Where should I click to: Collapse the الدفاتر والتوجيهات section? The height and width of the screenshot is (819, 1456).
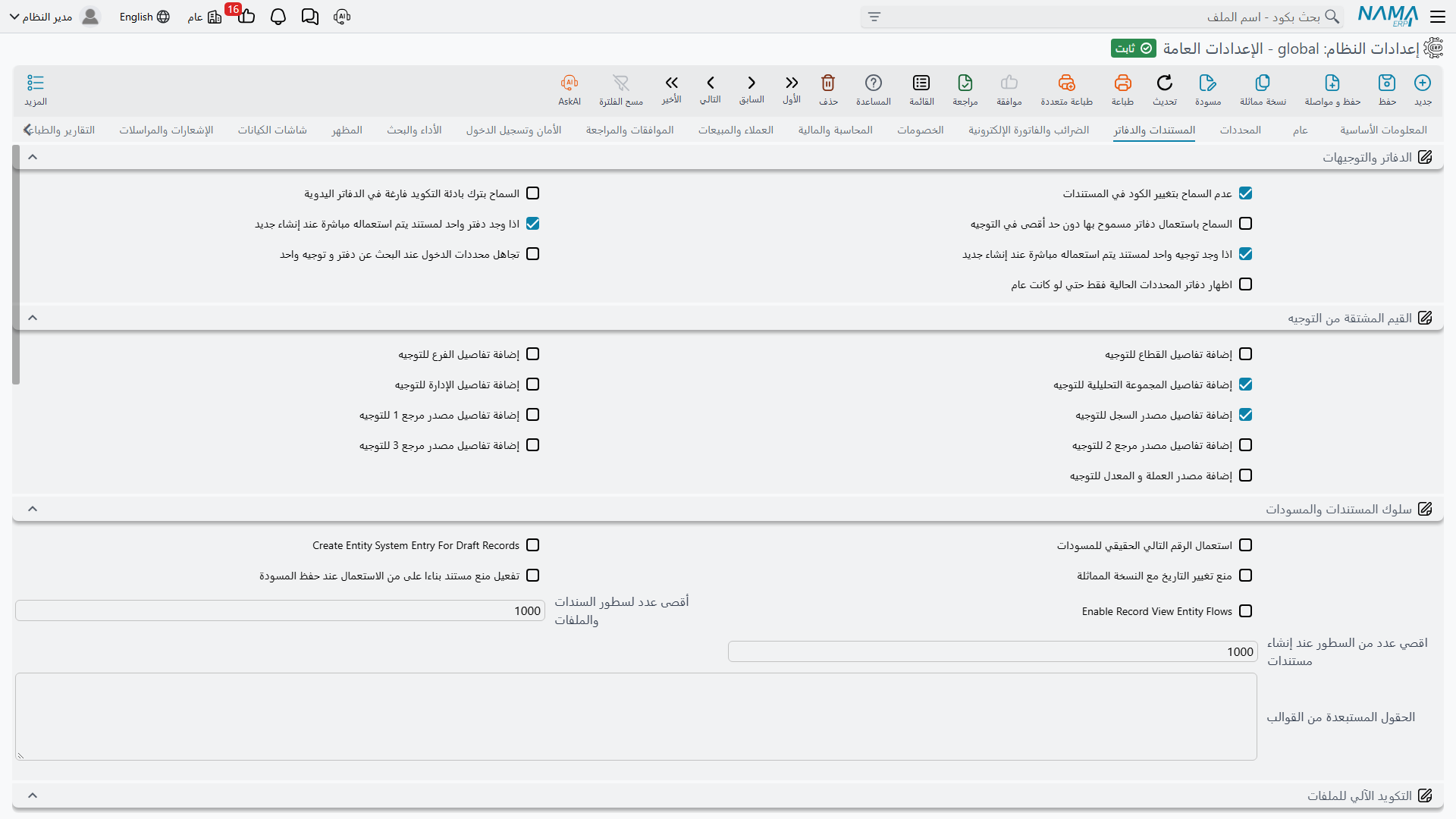tap(33, 157)
